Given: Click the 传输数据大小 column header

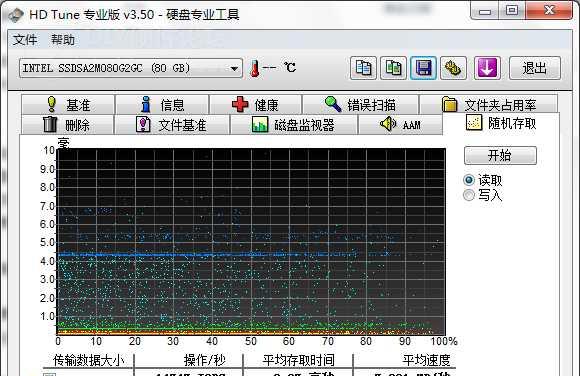Looking at the screenshot, I should click(88, 360).
